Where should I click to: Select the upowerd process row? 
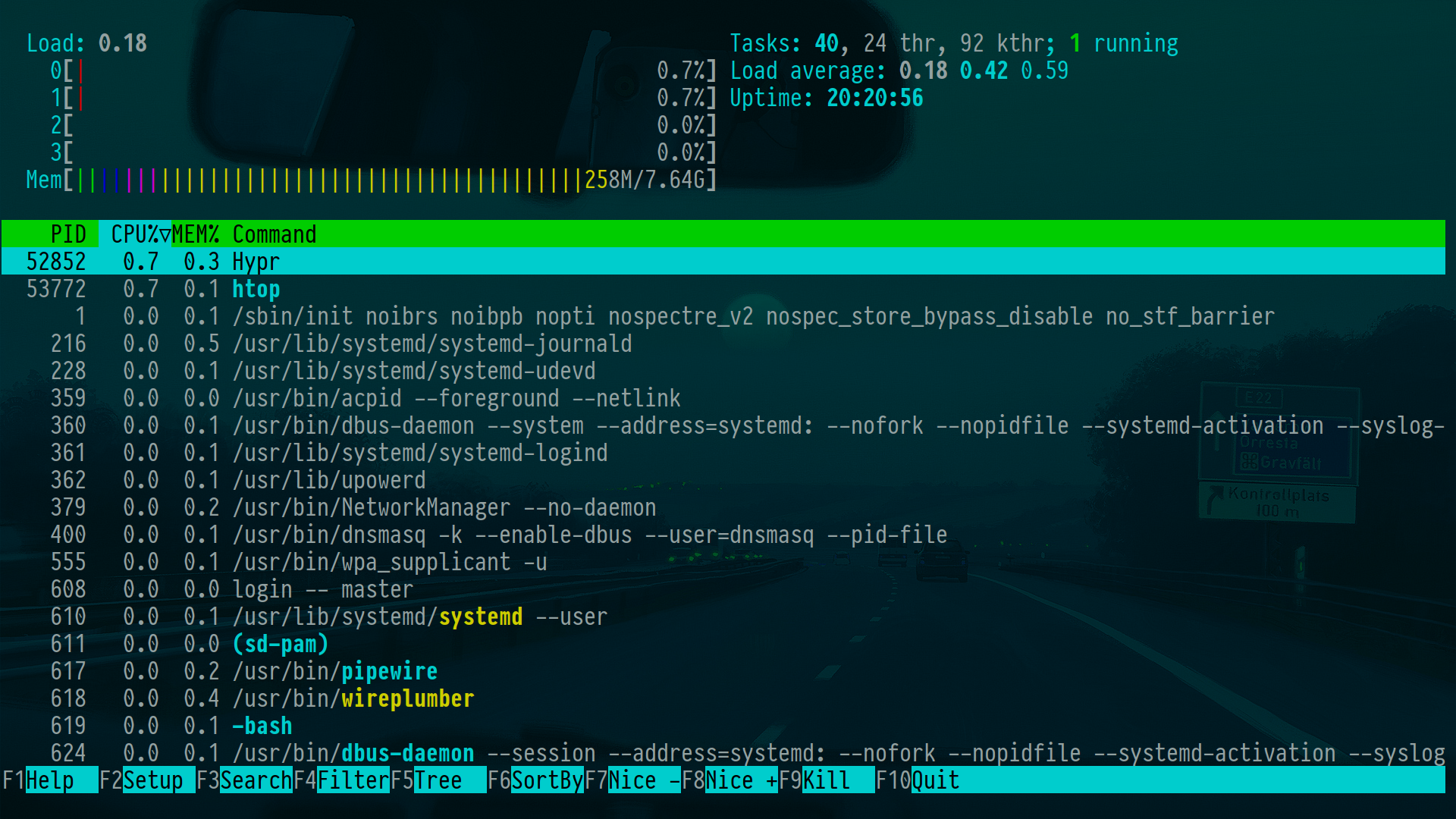click(x=723, y=479)
